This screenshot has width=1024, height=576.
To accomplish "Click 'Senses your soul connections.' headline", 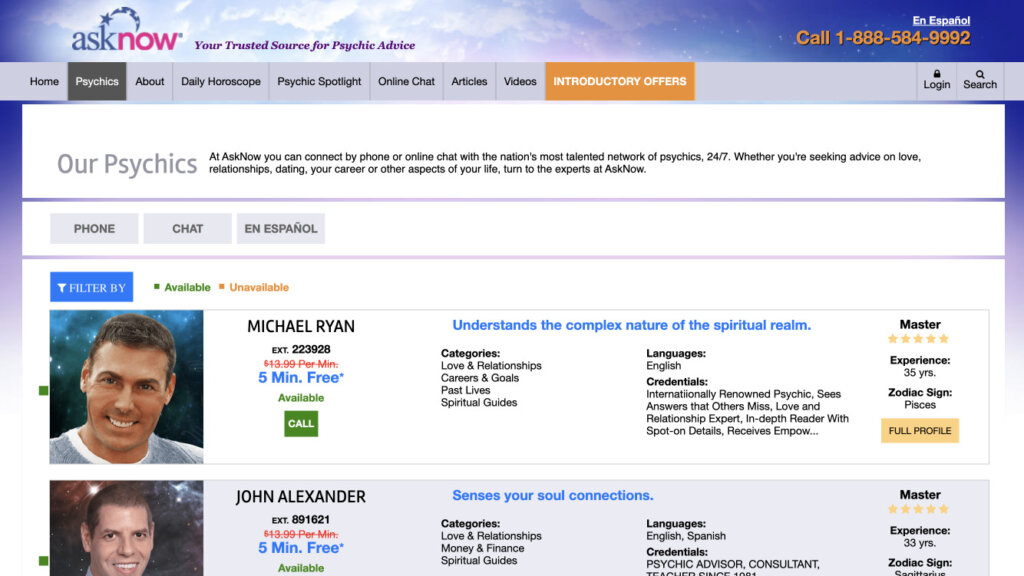I will tap(552, 496).
